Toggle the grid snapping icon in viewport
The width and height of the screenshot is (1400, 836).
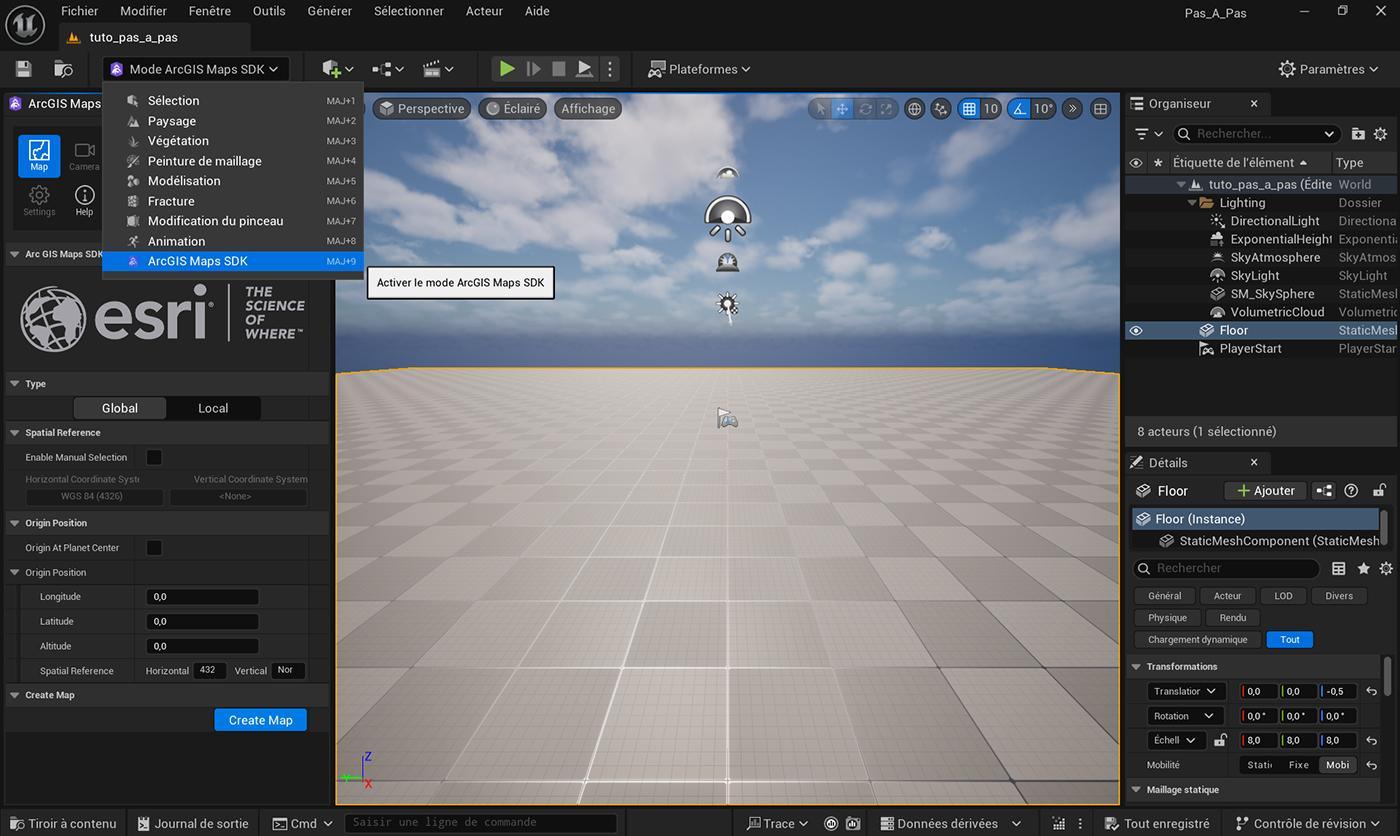pos(968,109)
